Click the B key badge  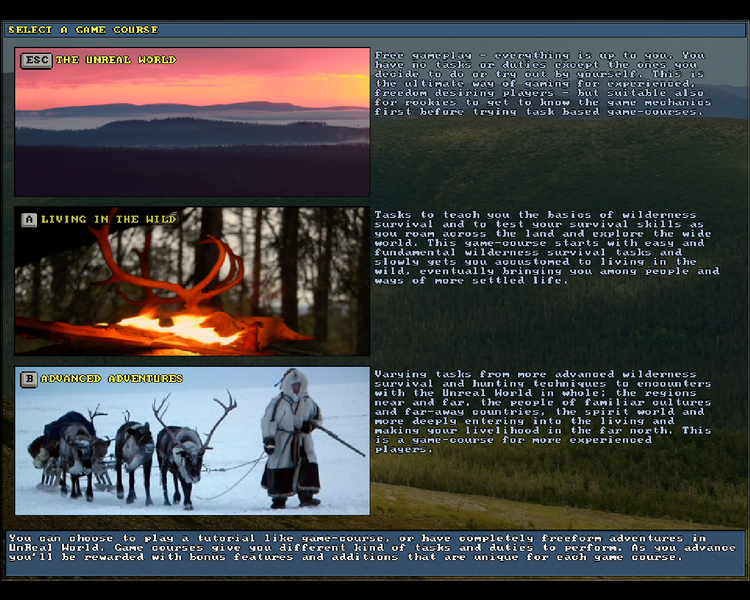[x=29, y=379]
